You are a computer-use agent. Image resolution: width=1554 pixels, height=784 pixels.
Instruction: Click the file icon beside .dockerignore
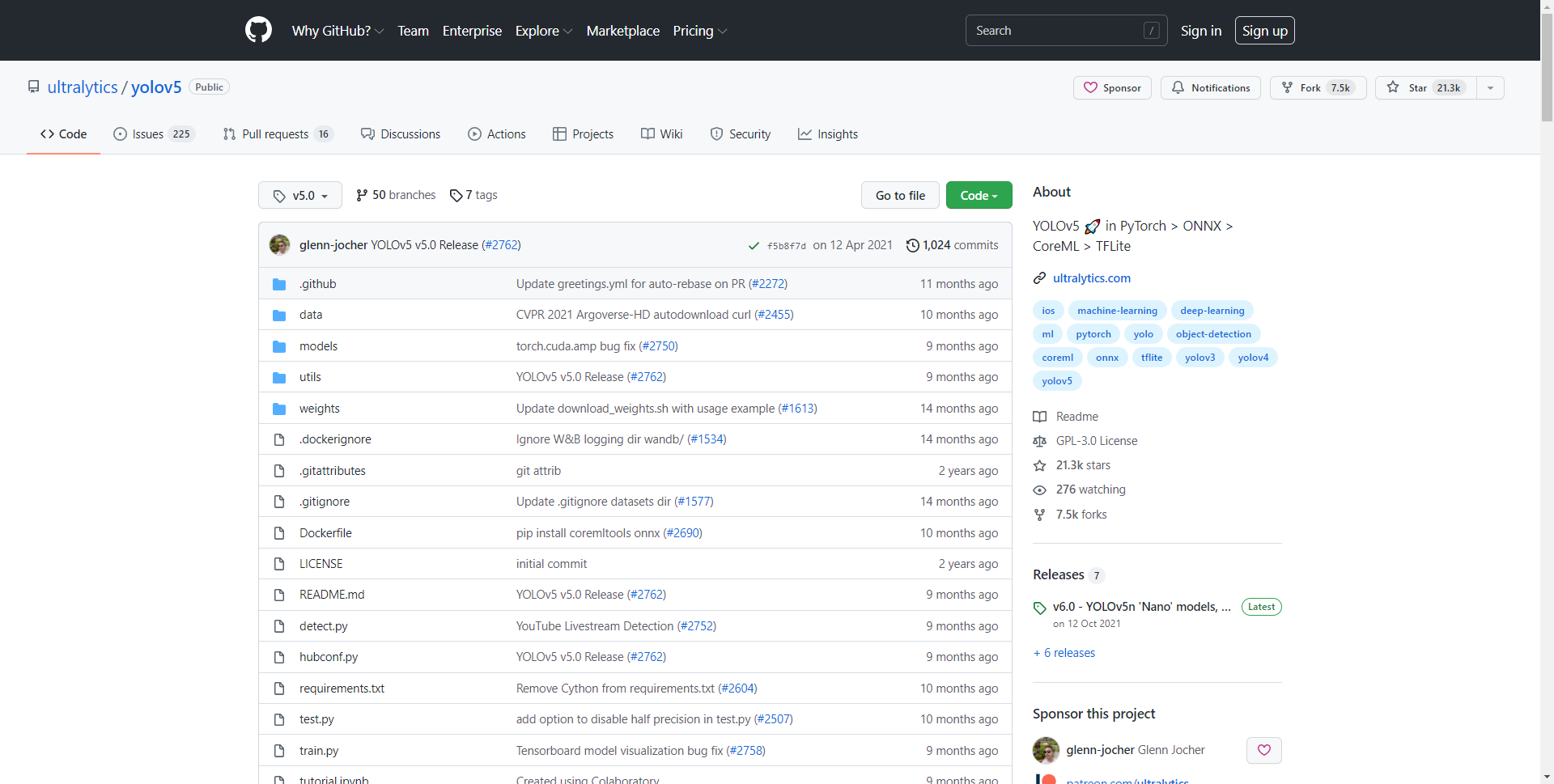pos(279,439)
